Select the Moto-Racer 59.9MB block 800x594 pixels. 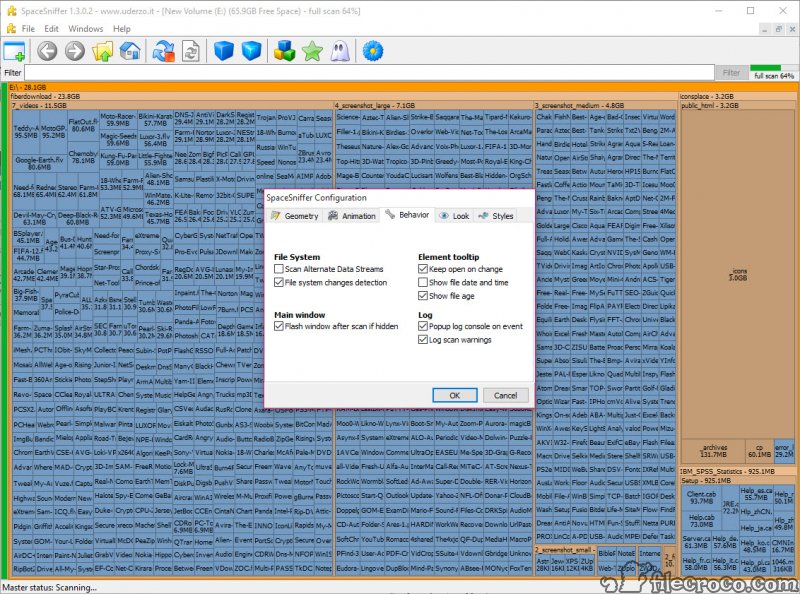(118, 119)
